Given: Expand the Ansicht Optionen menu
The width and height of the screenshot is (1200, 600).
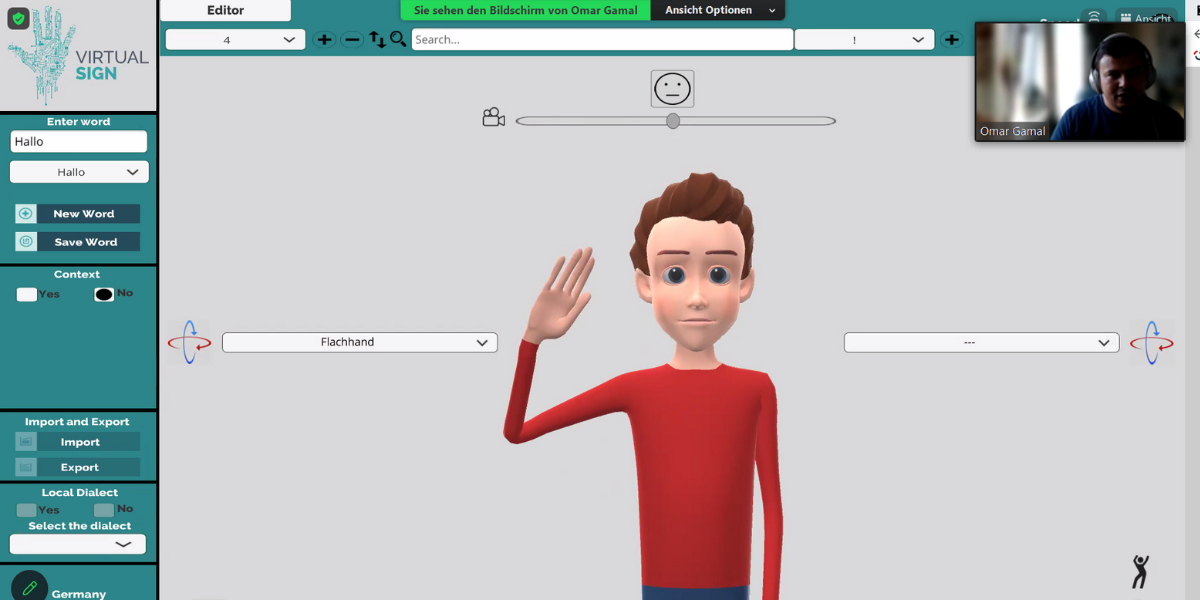Looking at the screenshot, I should coord(718,10).
